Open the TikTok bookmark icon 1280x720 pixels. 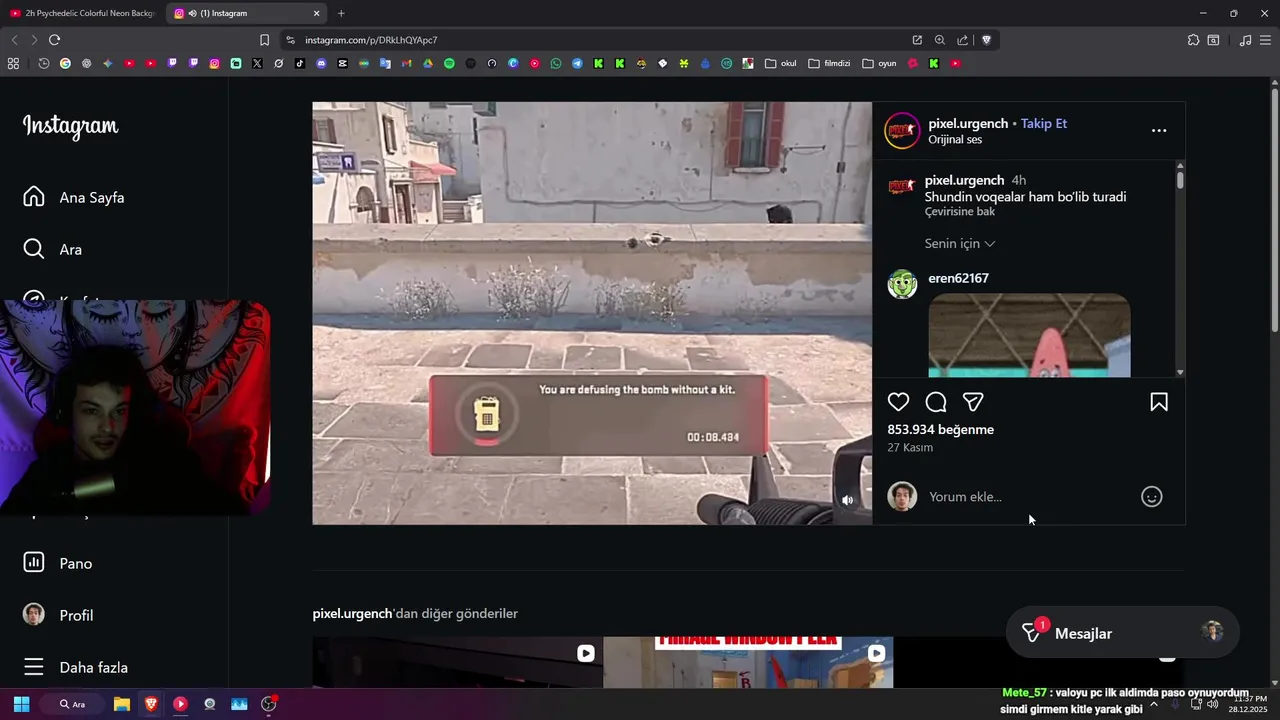pos(300,63)
